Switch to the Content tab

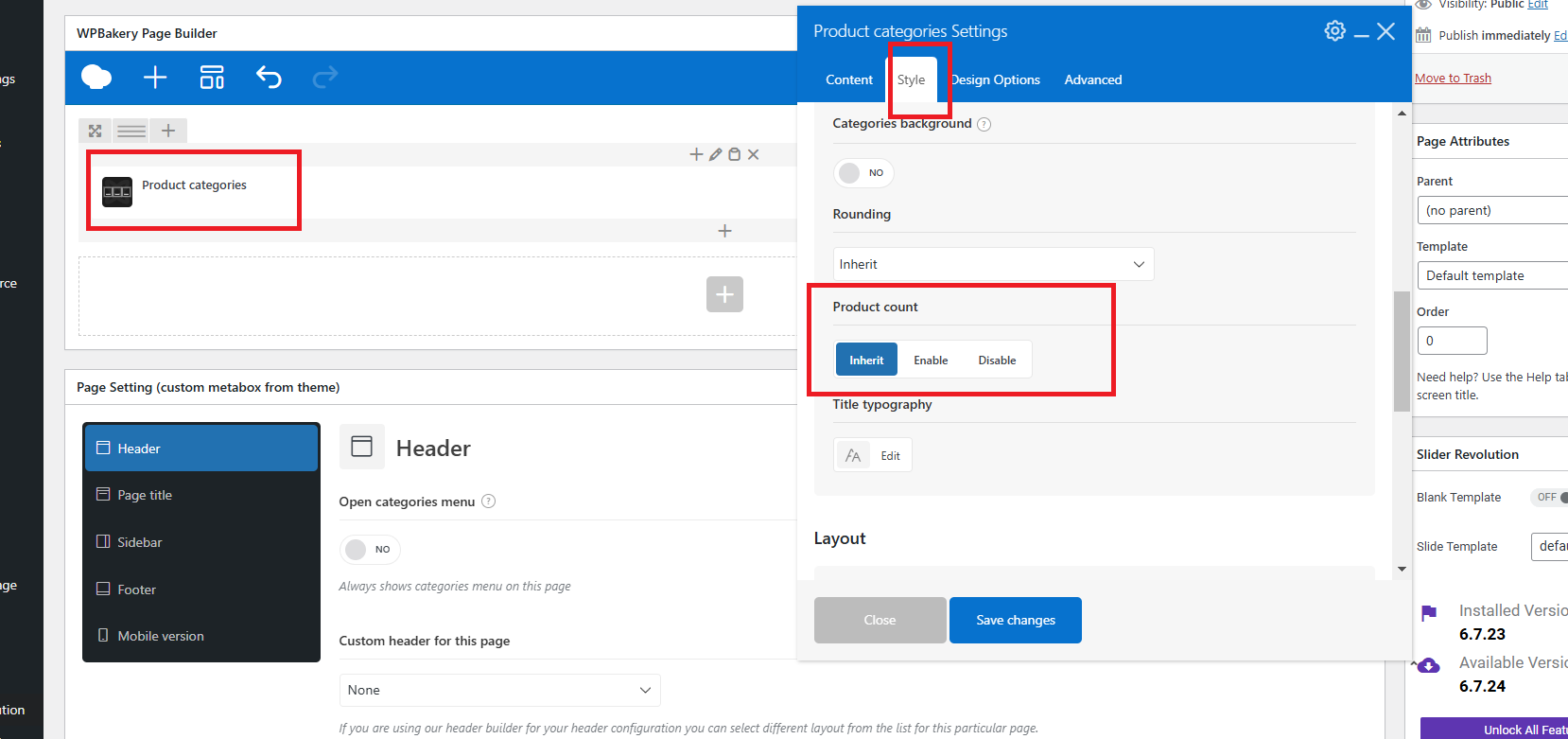[x=849, y=79]
